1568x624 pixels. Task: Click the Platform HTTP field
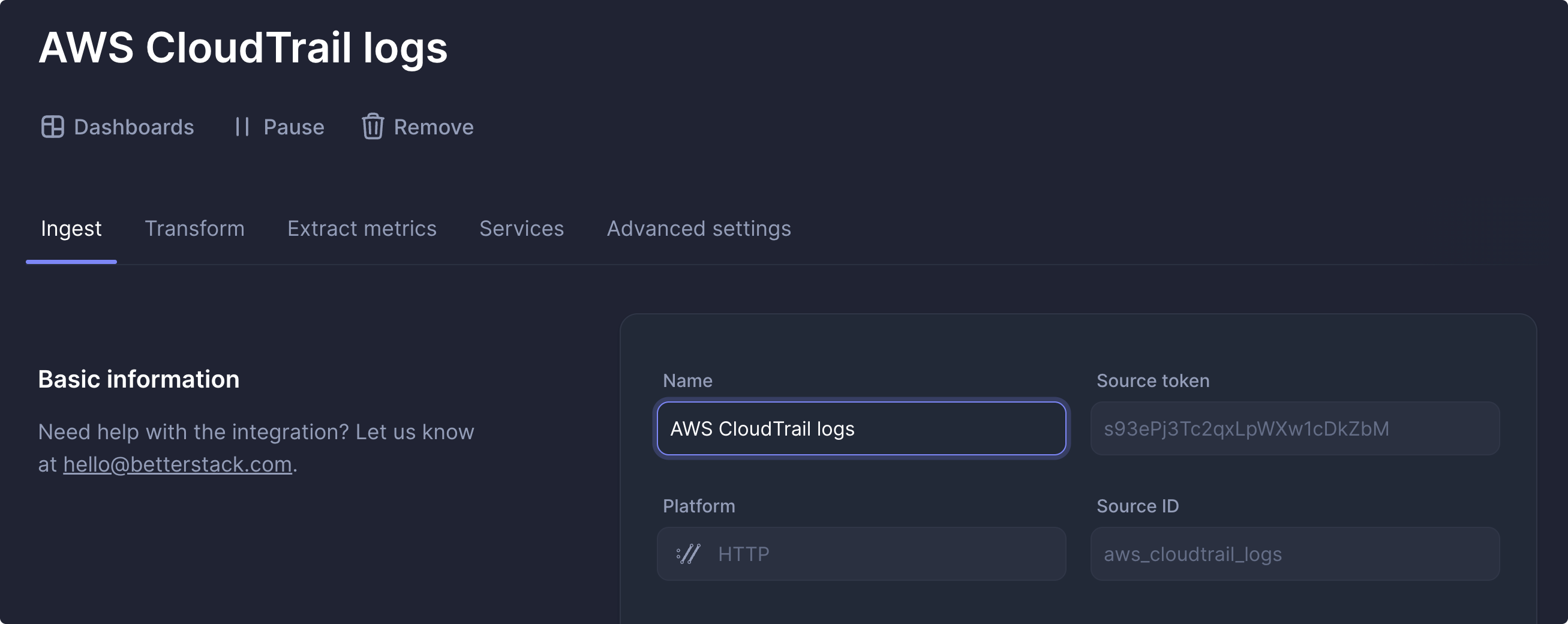[x=861, y=554]
